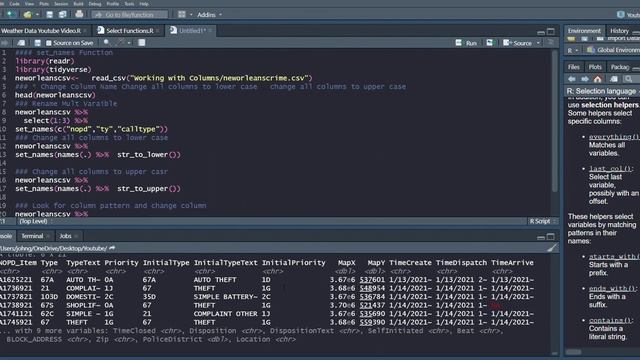Create a new file with the green plus icon

tap(10, 15)
